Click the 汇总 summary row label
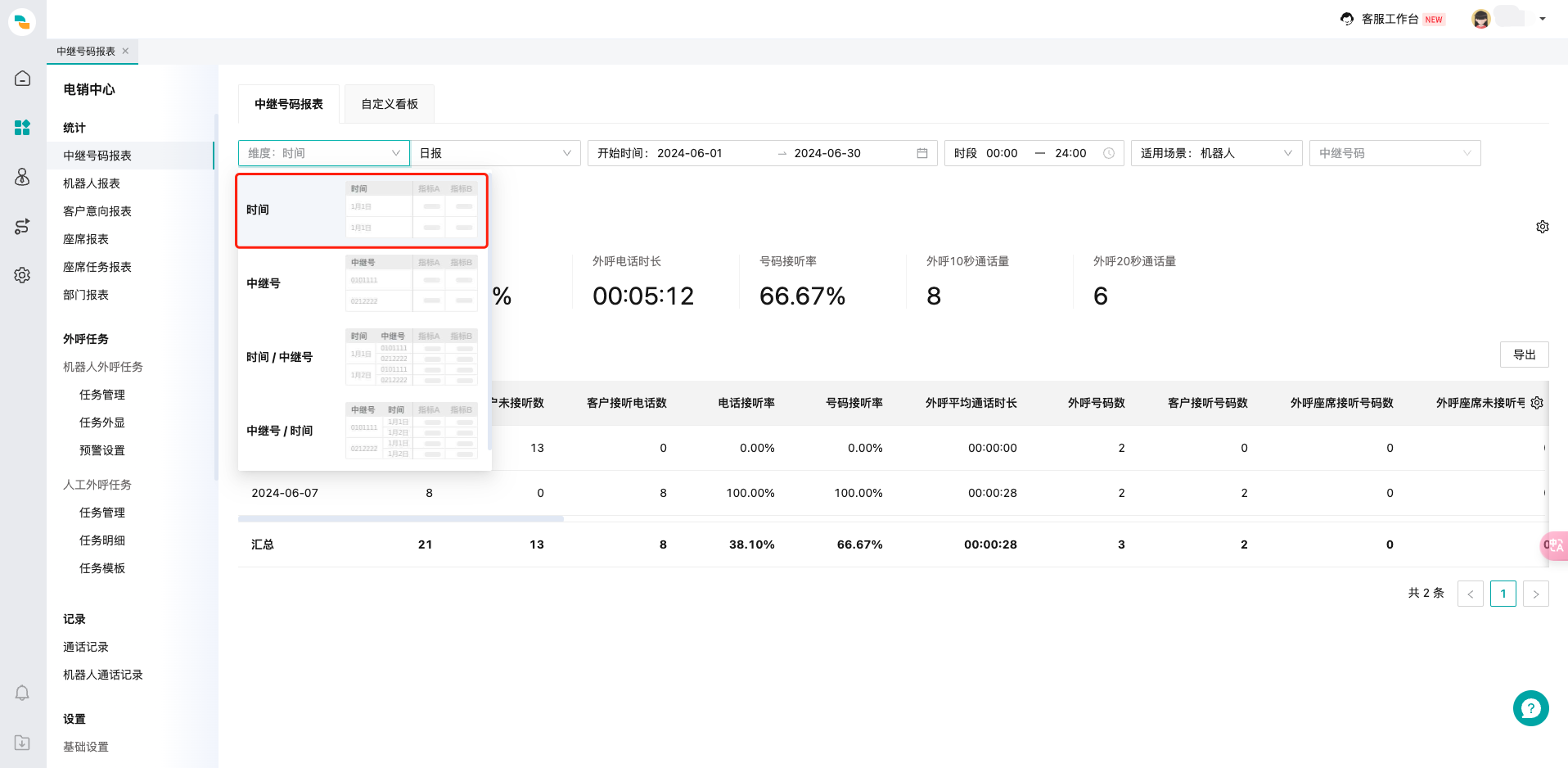The width and height of the screenshot is (1568, 768). pos(263,544)
